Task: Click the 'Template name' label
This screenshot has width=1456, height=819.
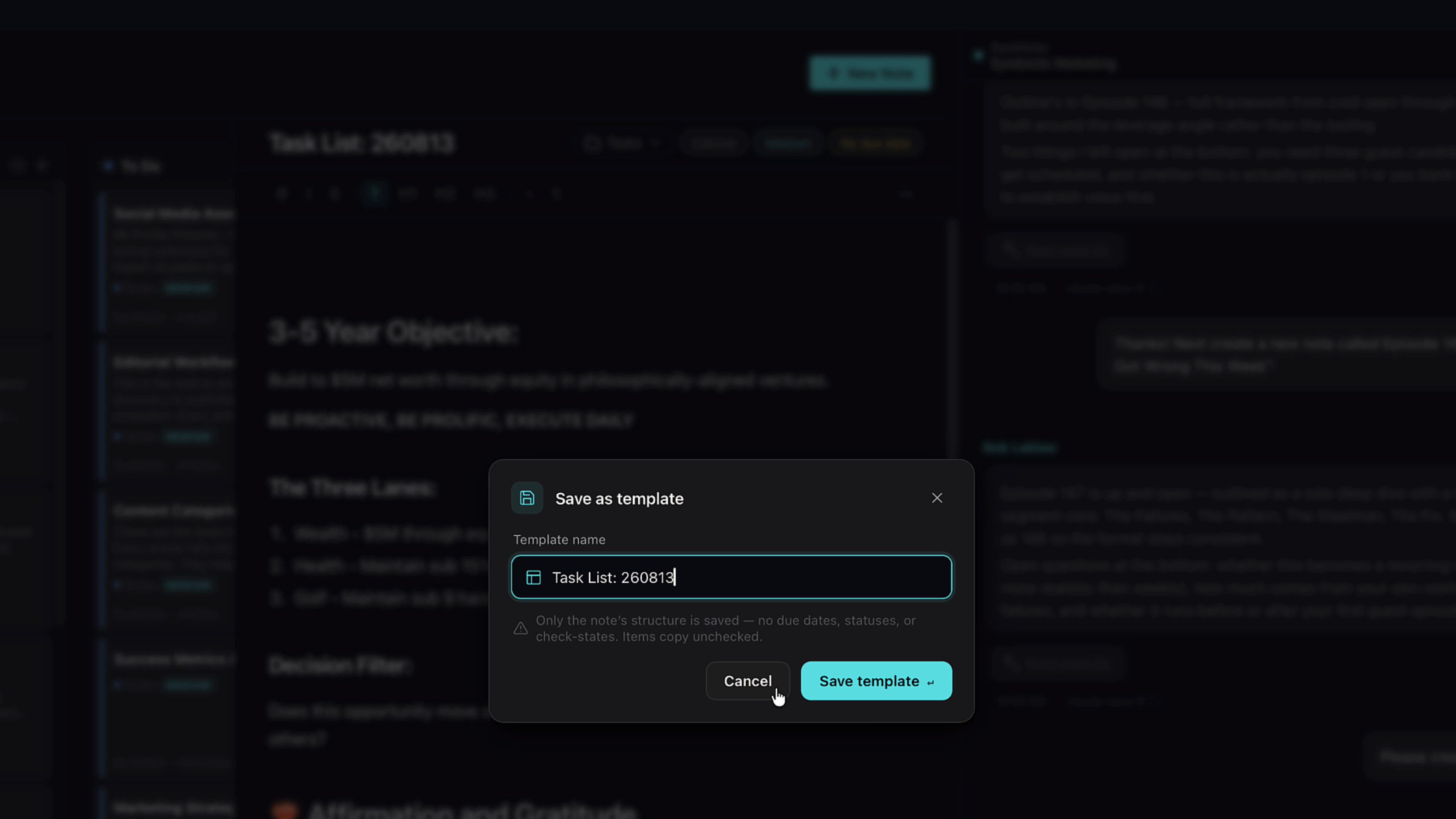Action: pyautogui.click(x=559, y=539)
